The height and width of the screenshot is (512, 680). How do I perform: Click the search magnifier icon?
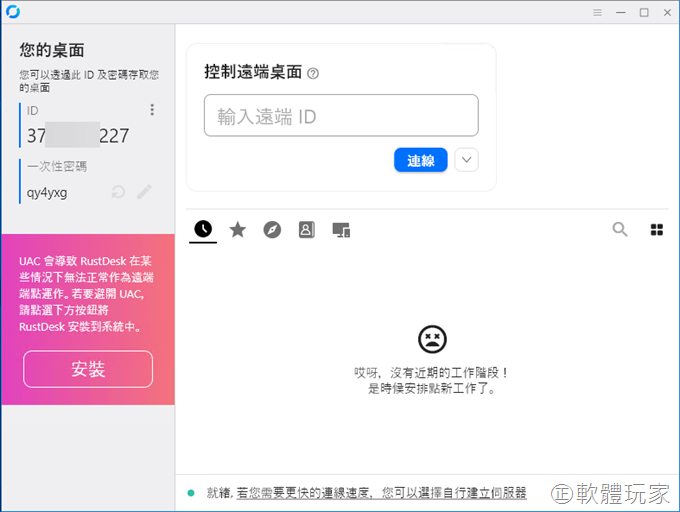coord(620,230)
